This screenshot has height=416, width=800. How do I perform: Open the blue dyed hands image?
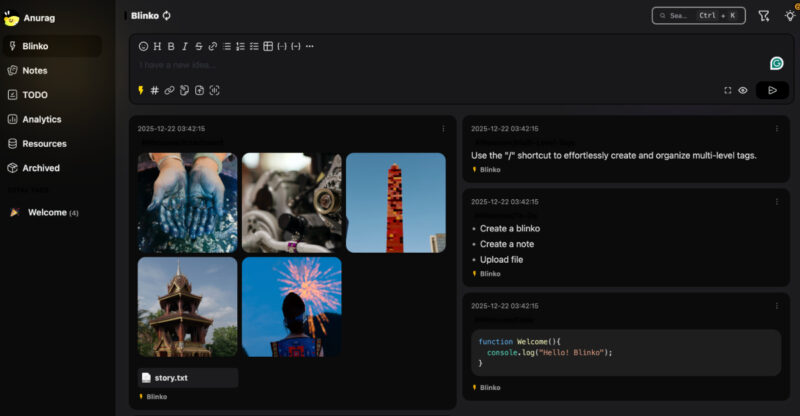pyautogui.click(x=187, y=203)
